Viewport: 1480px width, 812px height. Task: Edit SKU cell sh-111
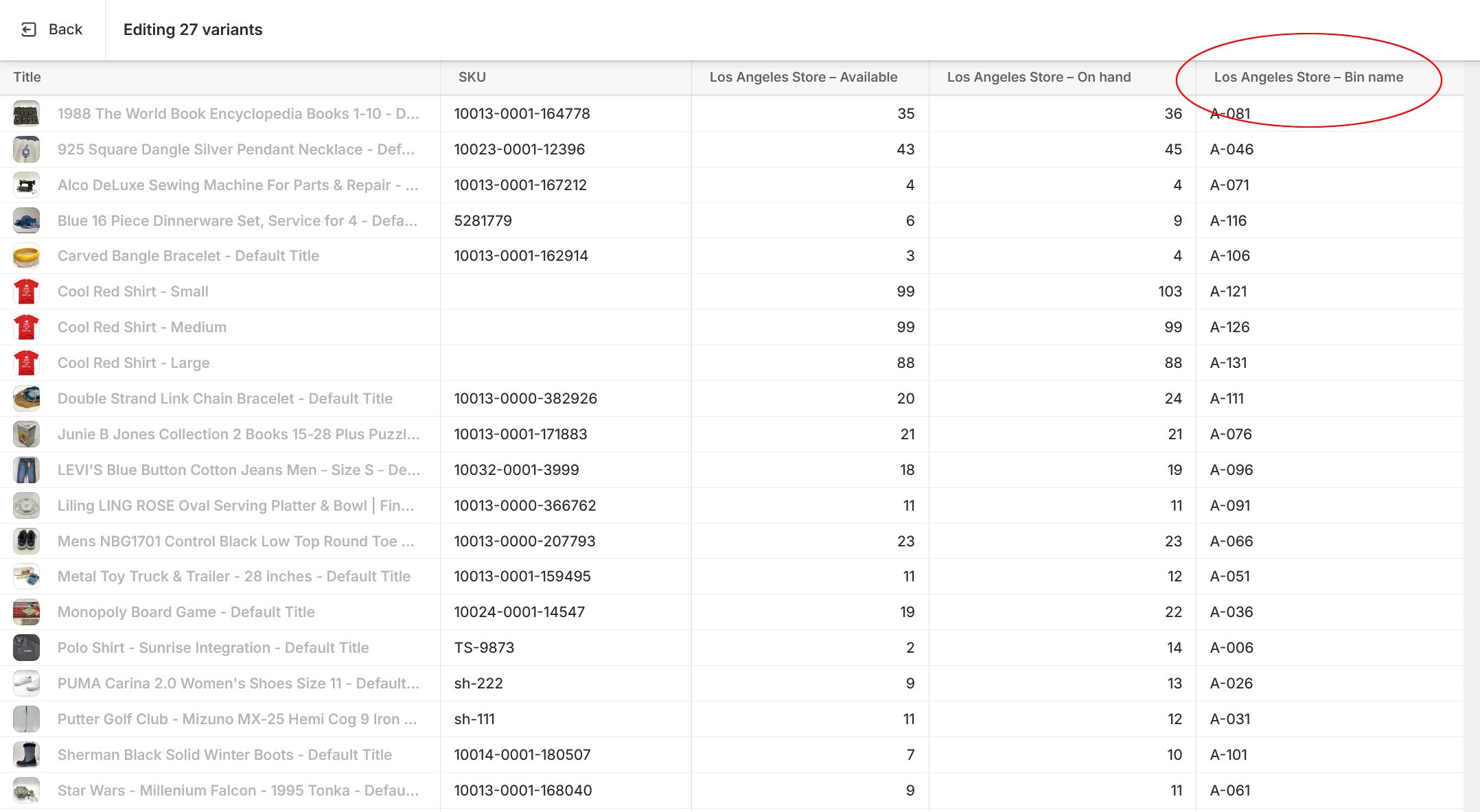click(566, 719)
